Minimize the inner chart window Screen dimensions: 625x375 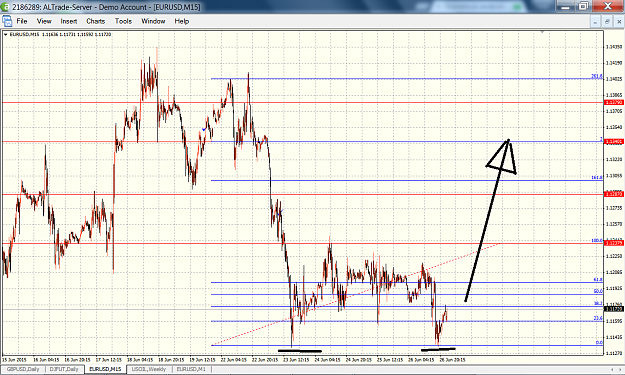596,22
